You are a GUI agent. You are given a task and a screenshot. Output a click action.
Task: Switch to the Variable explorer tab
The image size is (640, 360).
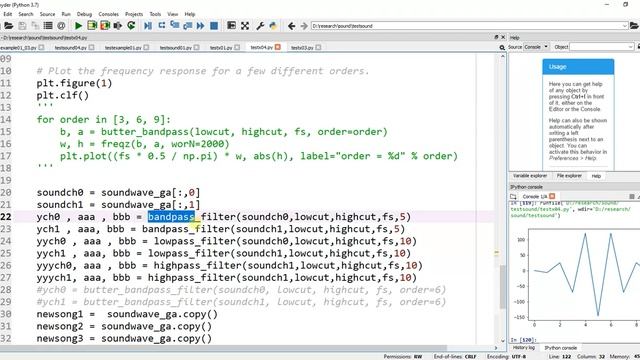click(530, 176)
